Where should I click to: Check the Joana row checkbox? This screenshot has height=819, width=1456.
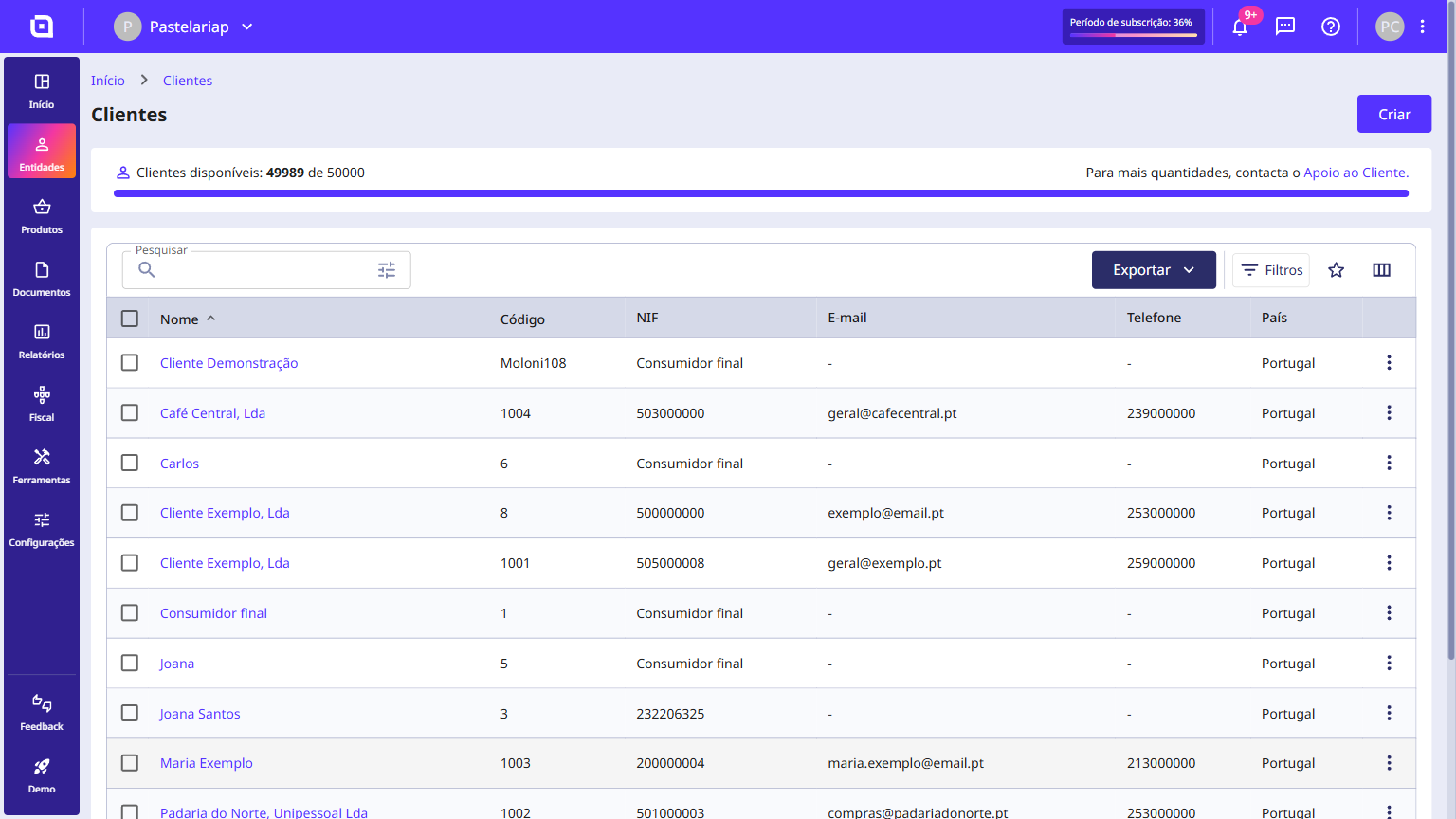[x=130, y=663]
